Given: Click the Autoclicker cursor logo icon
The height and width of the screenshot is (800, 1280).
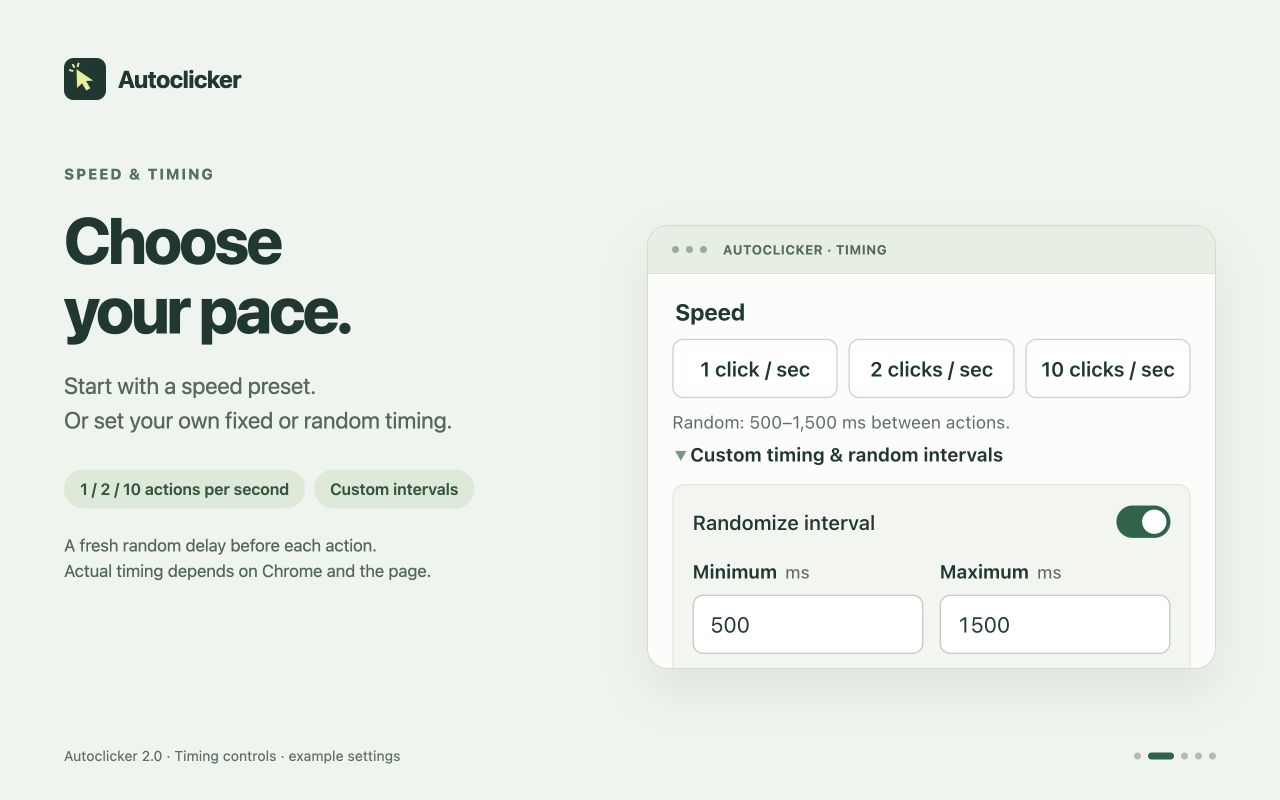Looking at the screenshot, I should [x=85, y=79].
